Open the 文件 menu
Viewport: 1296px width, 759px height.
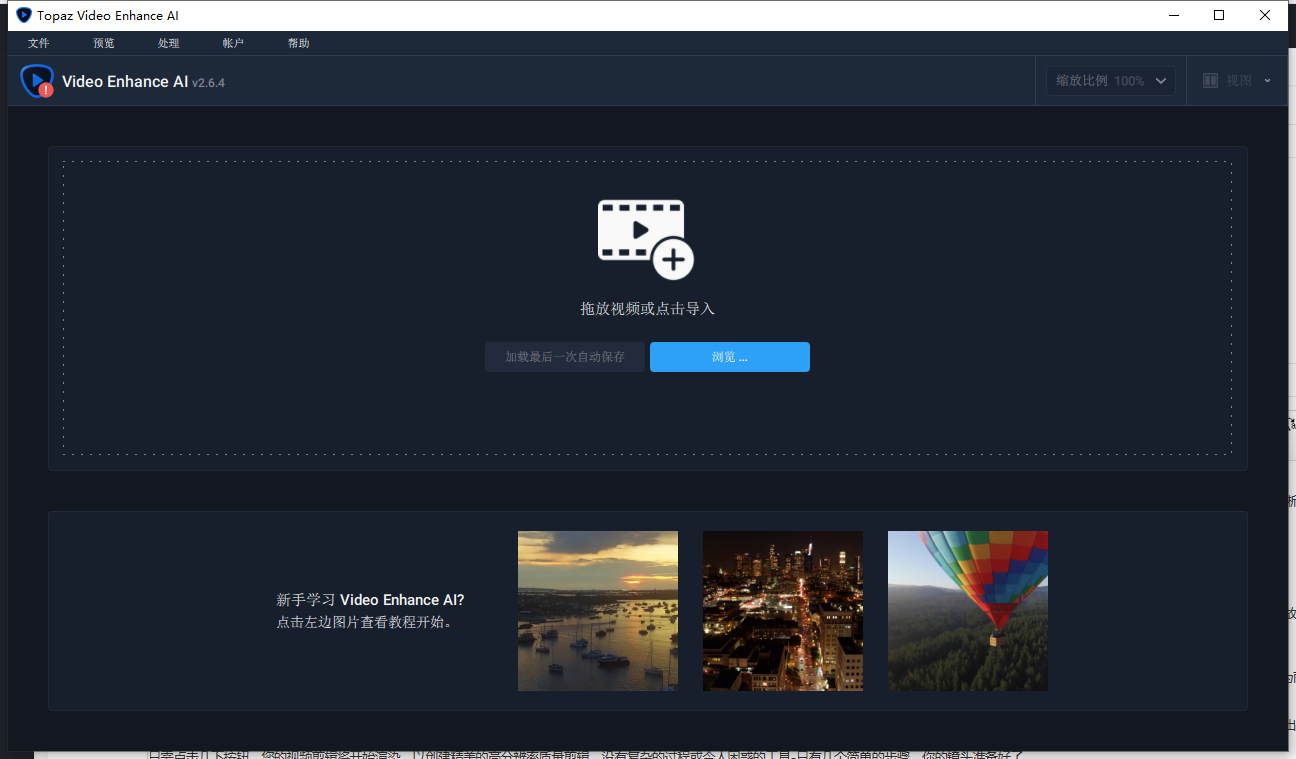coord(38,43)
